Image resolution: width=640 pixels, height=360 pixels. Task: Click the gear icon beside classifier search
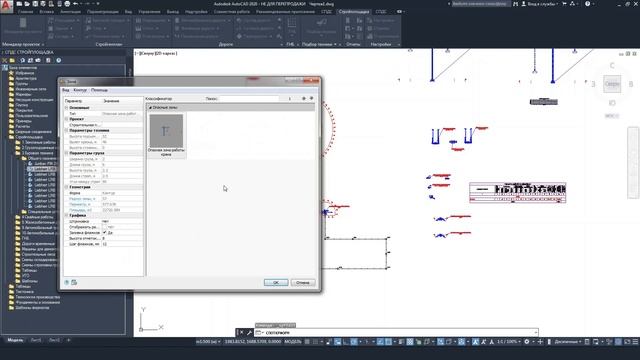point(304,98)
